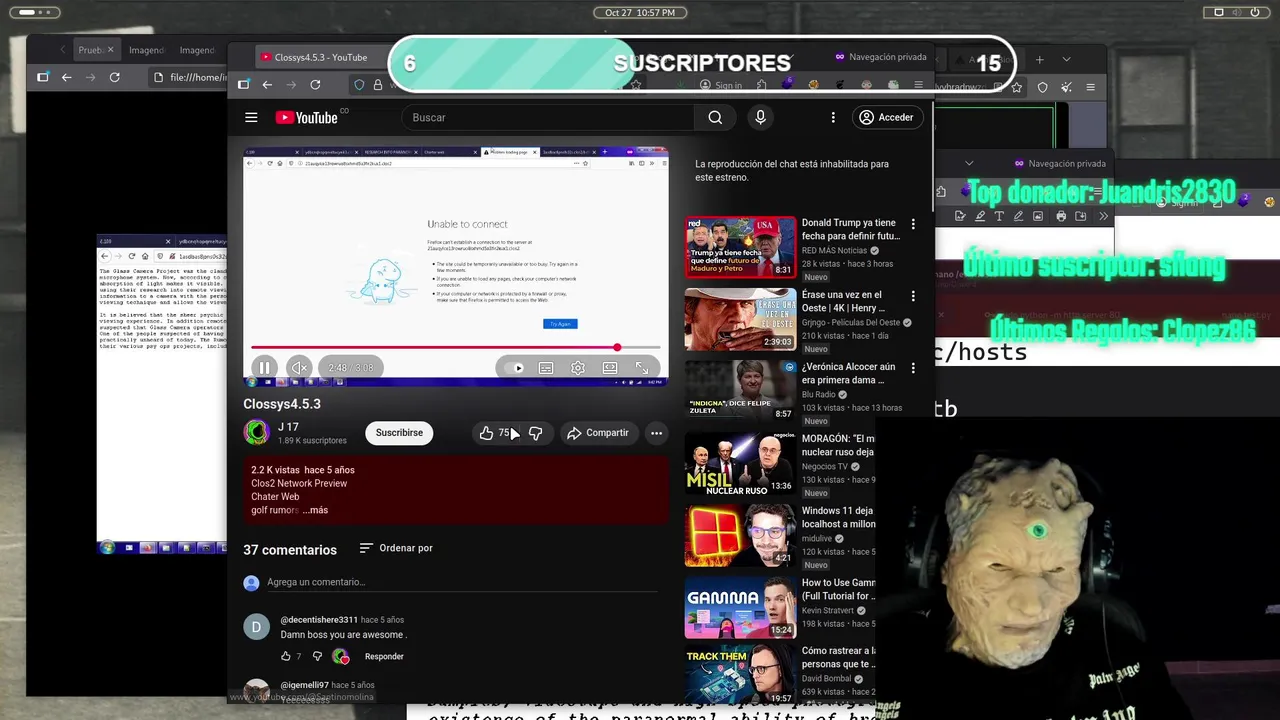Screen dimensions: 1280x720
Task: Open options menu for the Donald Trump video
Action: (x=912, y=224)
